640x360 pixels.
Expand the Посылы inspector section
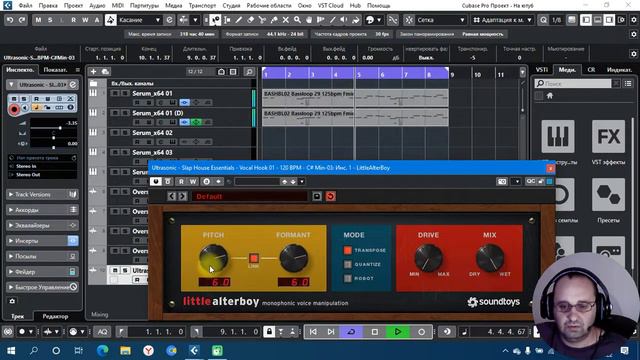pos(42,256)
